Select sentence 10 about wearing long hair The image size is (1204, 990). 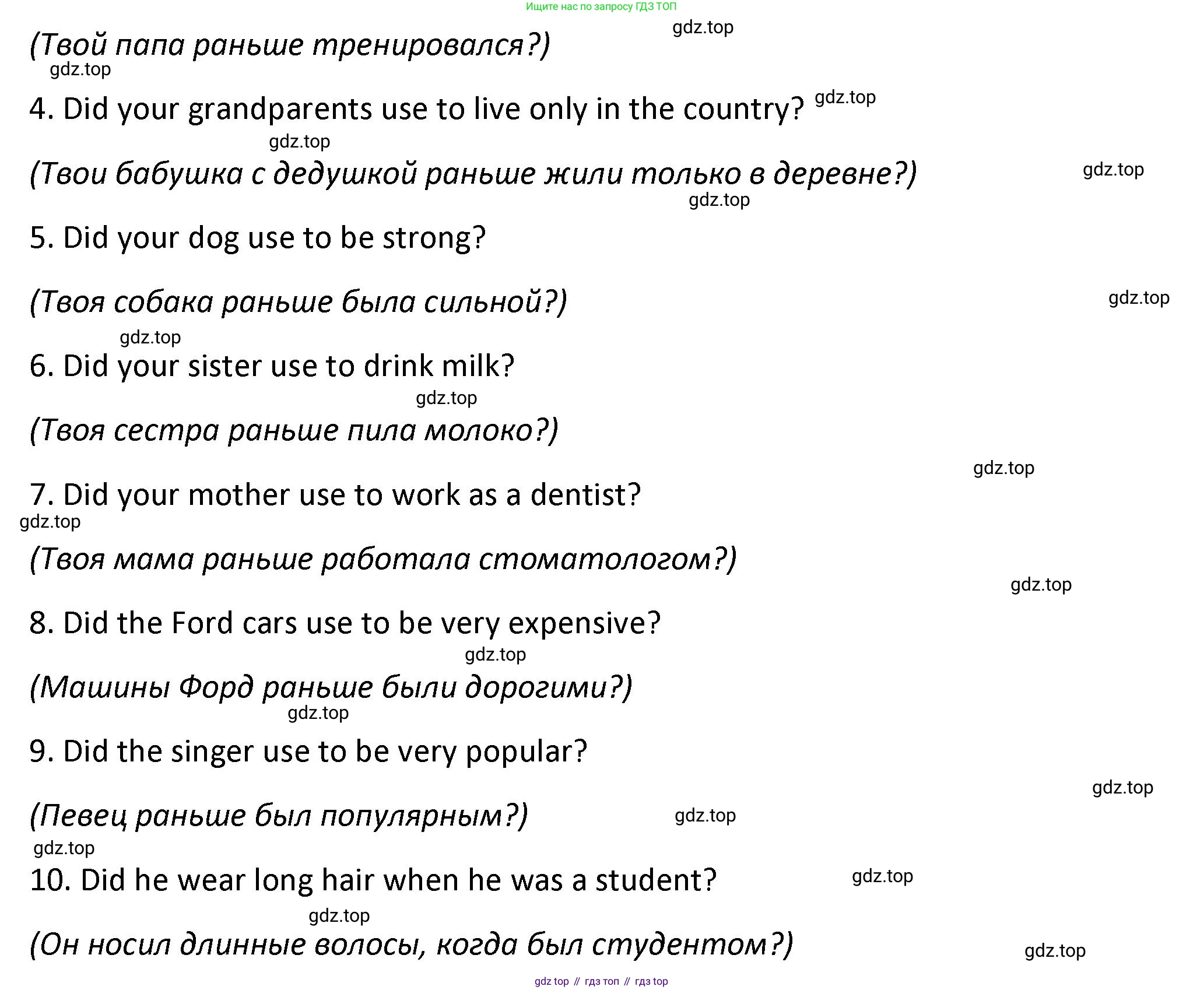(373, 880)
